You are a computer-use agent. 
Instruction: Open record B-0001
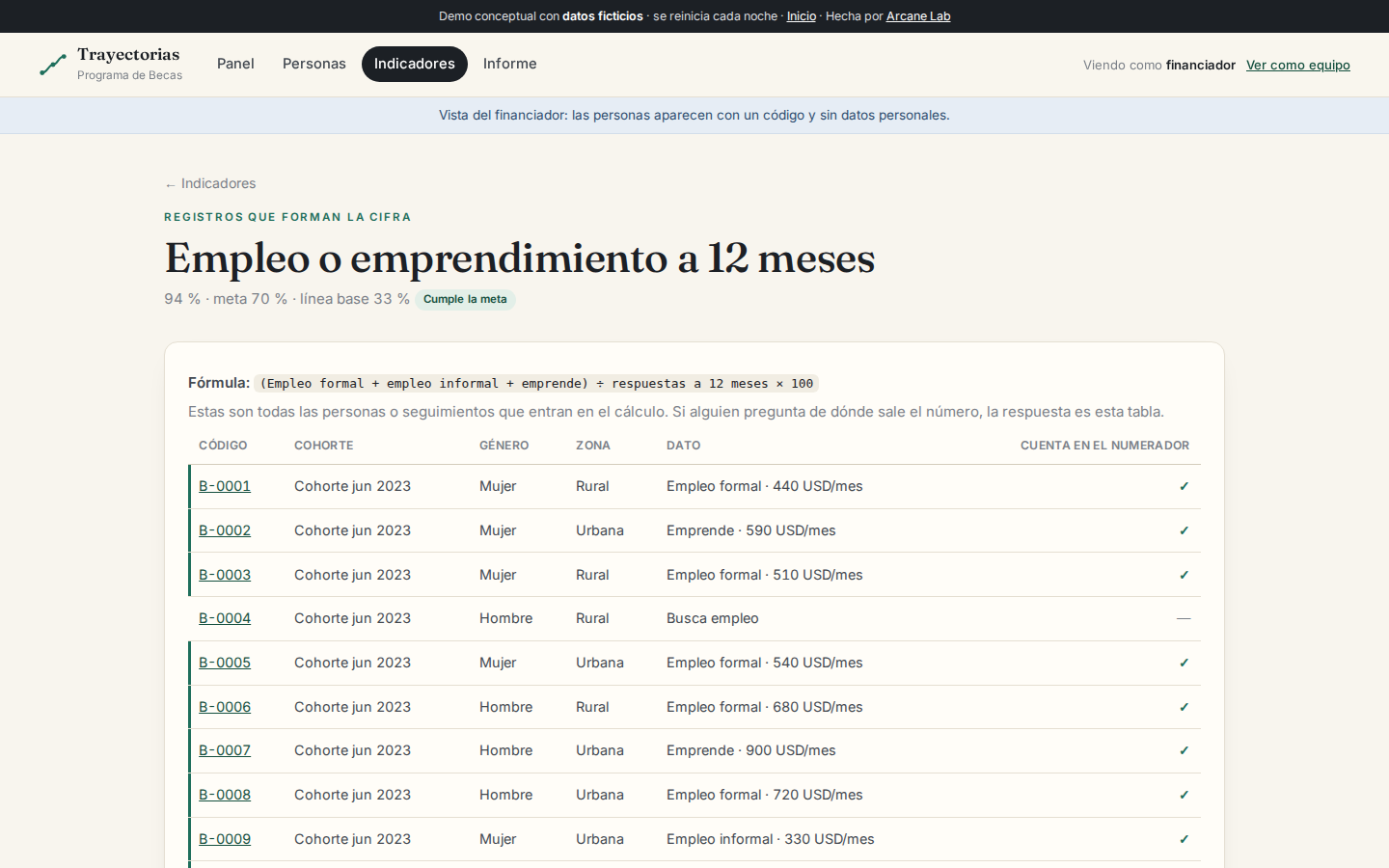[225, 486]
